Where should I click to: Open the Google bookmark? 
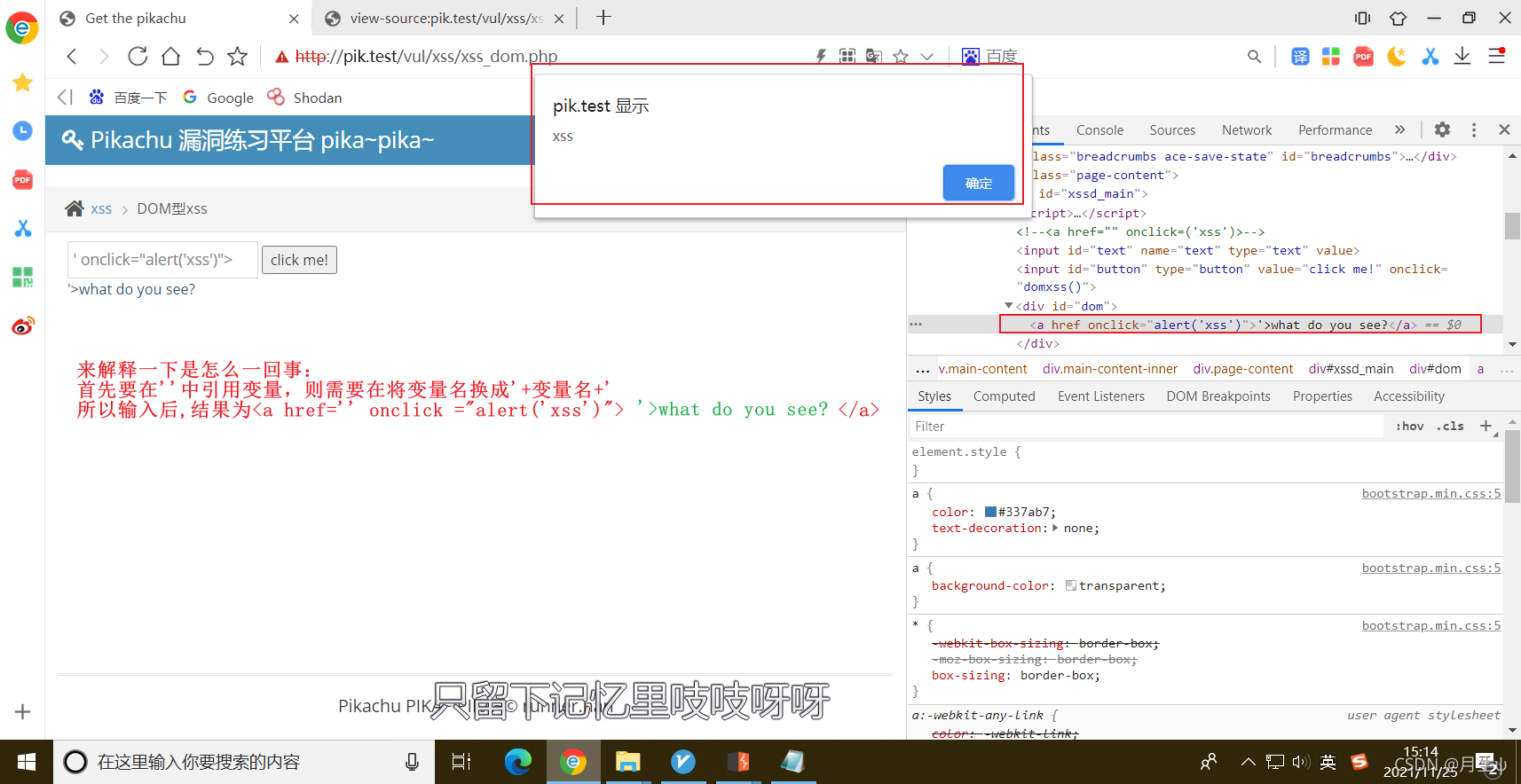[218, 98]
